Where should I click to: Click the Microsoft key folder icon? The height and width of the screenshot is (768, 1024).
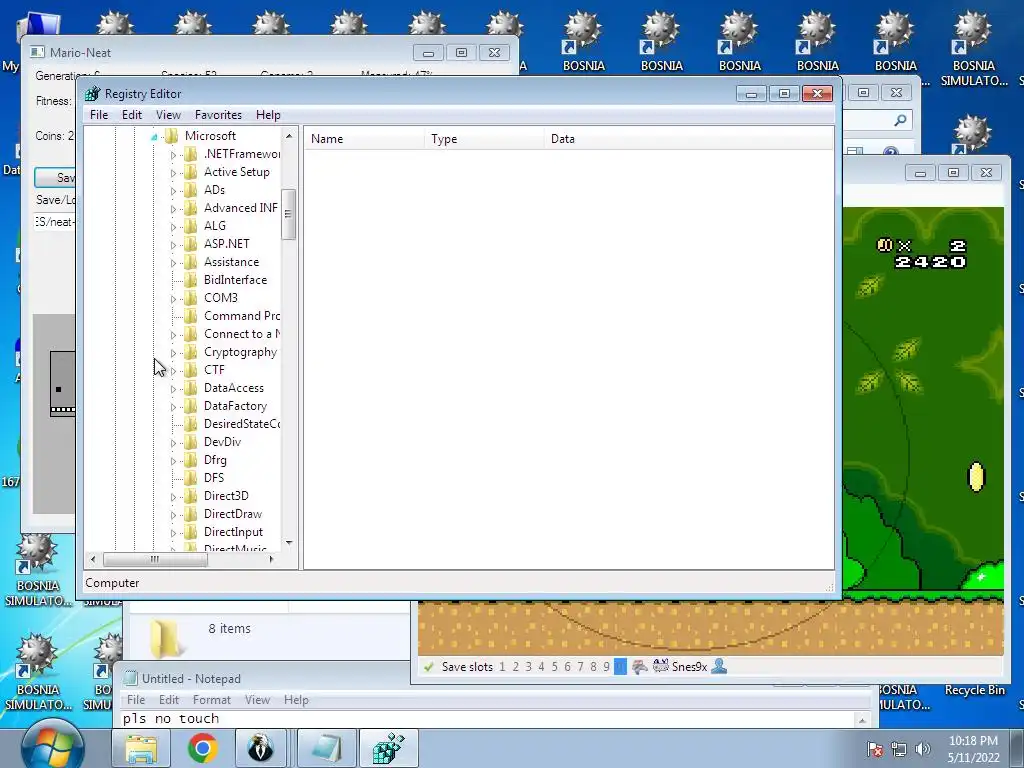click(x=172, y=136)
